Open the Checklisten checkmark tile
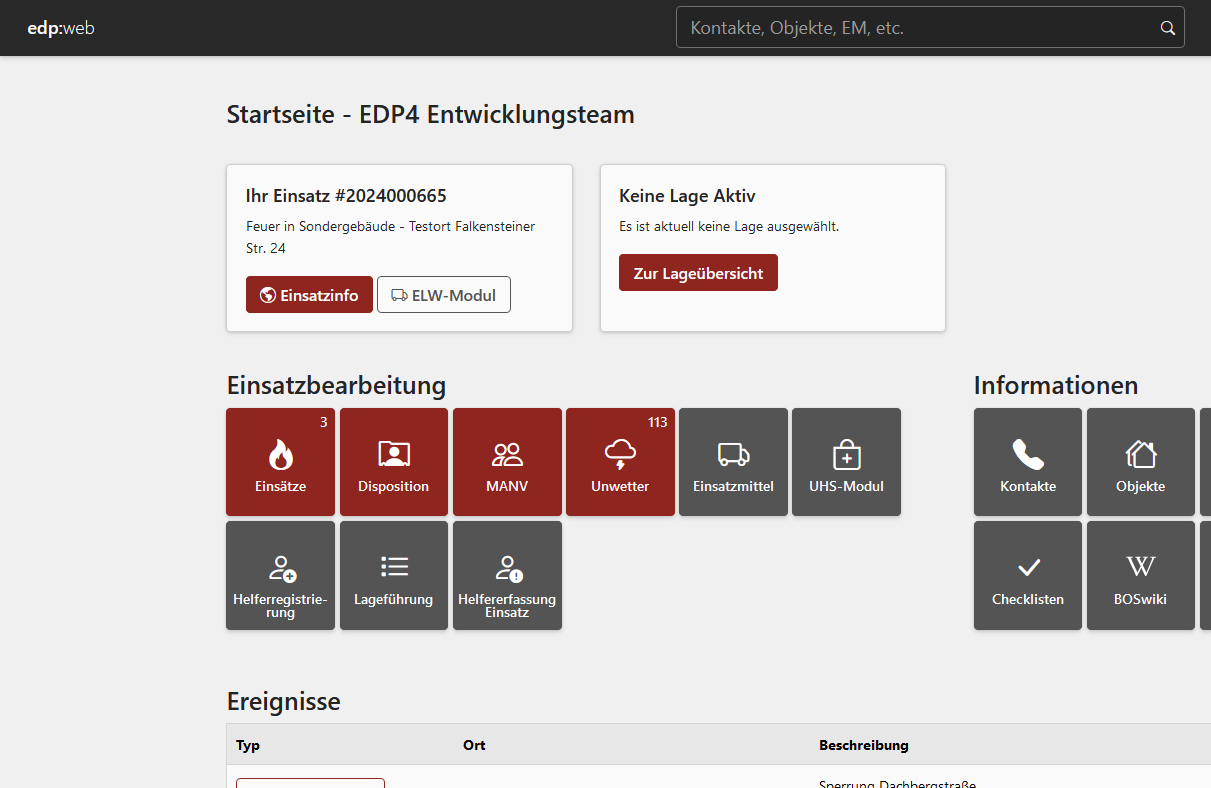Screen dimensions: 1211x788 (x=1028, y=575)
